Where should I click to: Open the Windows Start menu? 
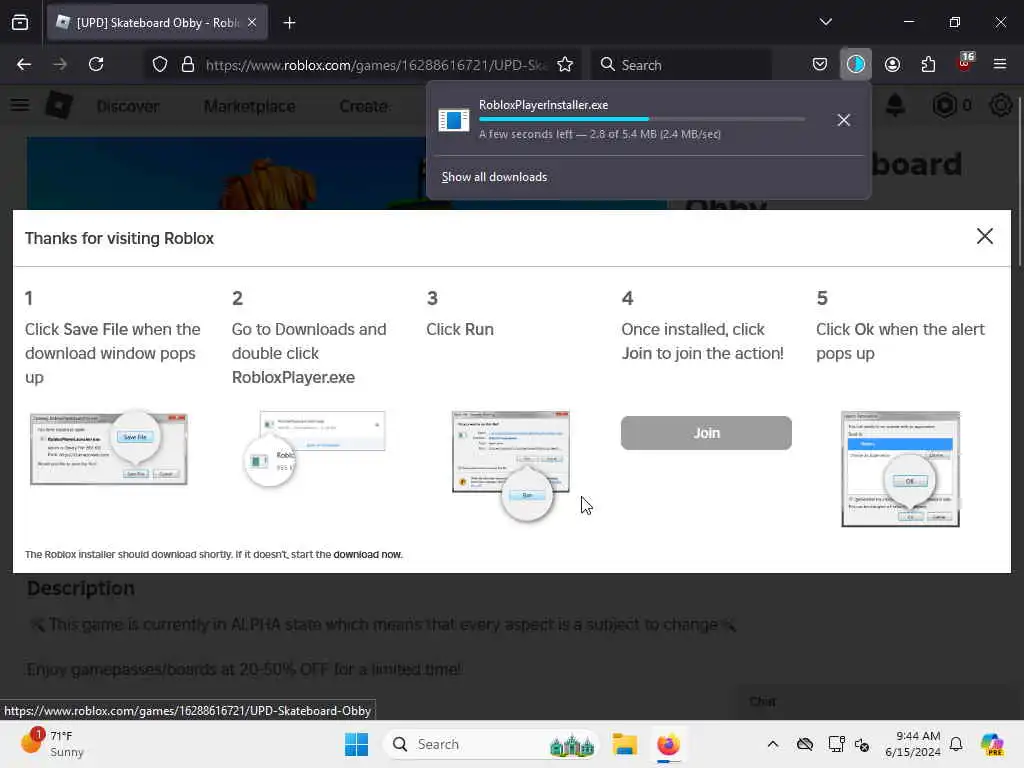tap(357, 744)
